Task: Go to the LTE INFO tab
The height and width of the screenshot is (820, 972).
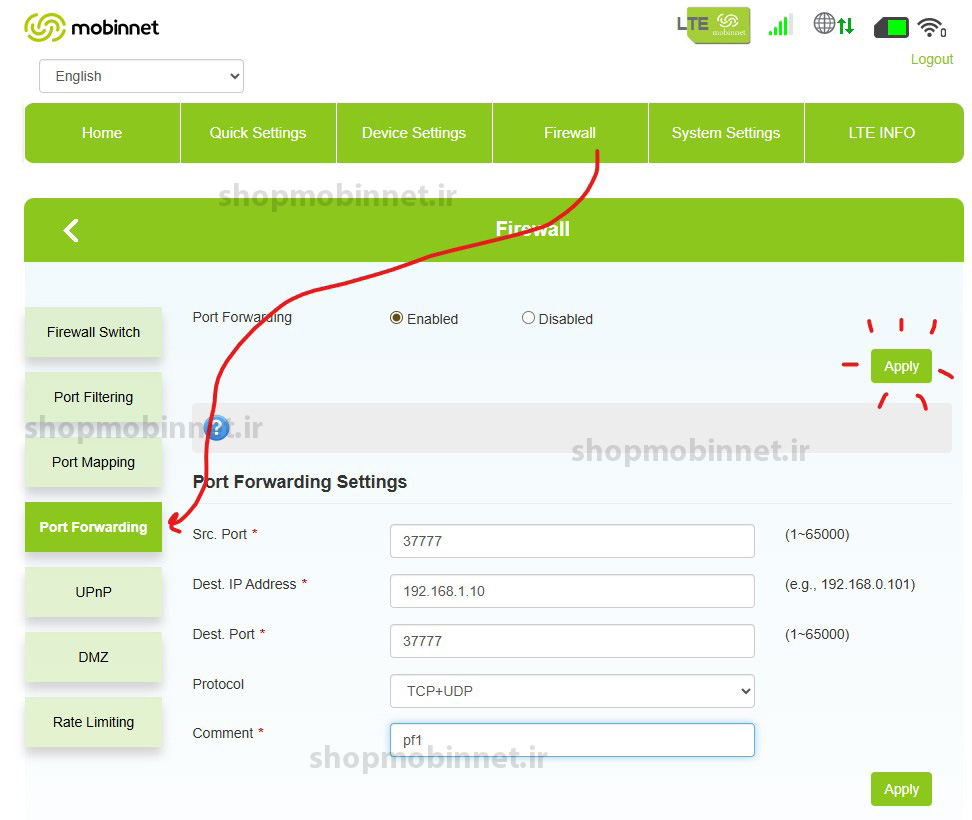Action: click(x=882, y=133)
